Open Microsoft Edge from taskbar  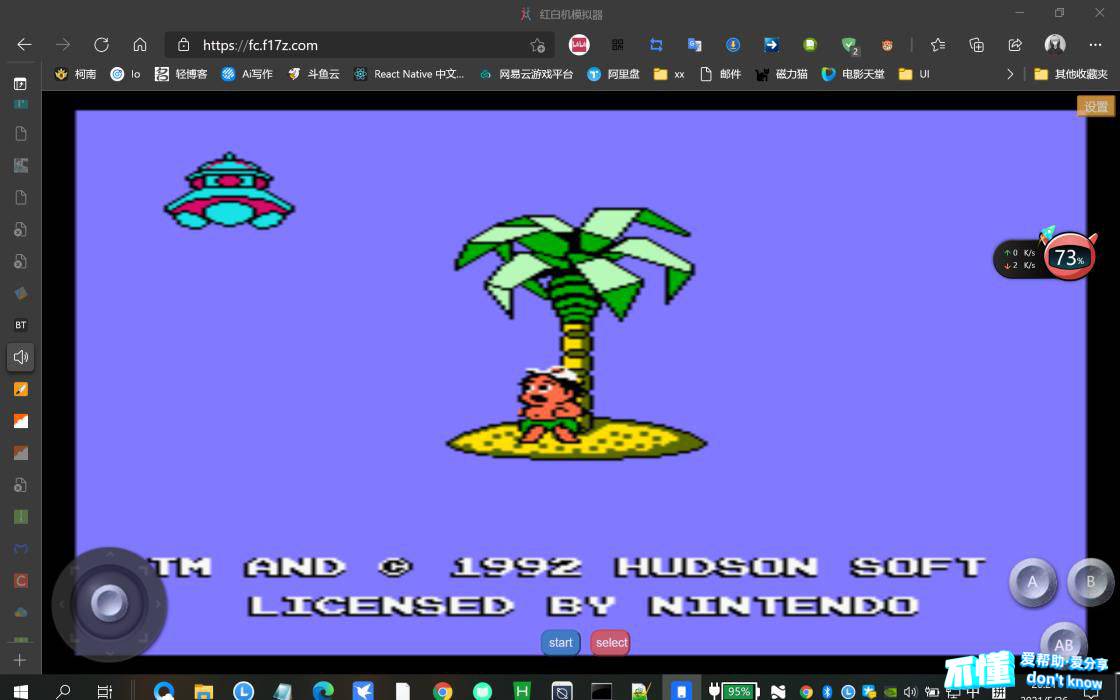point(323,691)
